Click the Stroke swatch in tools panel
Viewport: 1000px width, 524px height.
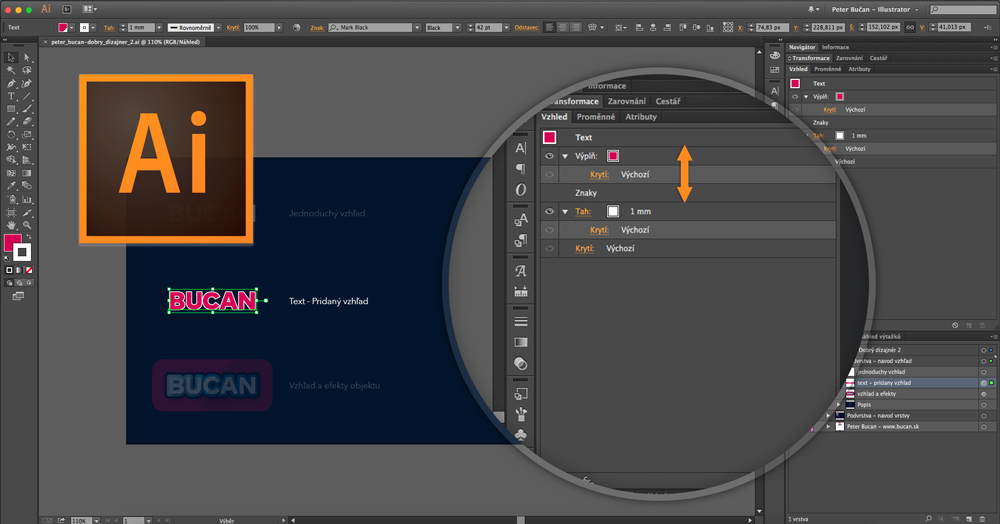click(x=22, y=252)
